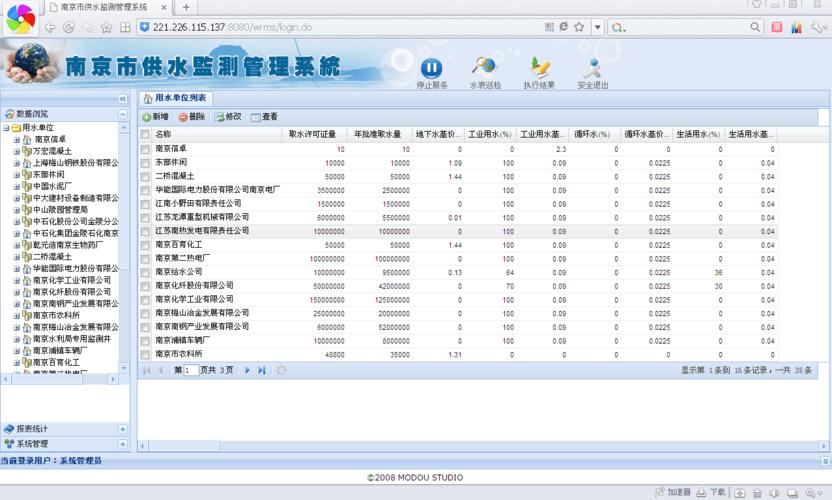Click the 停止服务 pause icon
Viewport: 832px width, 500px height.
(431, 68)
